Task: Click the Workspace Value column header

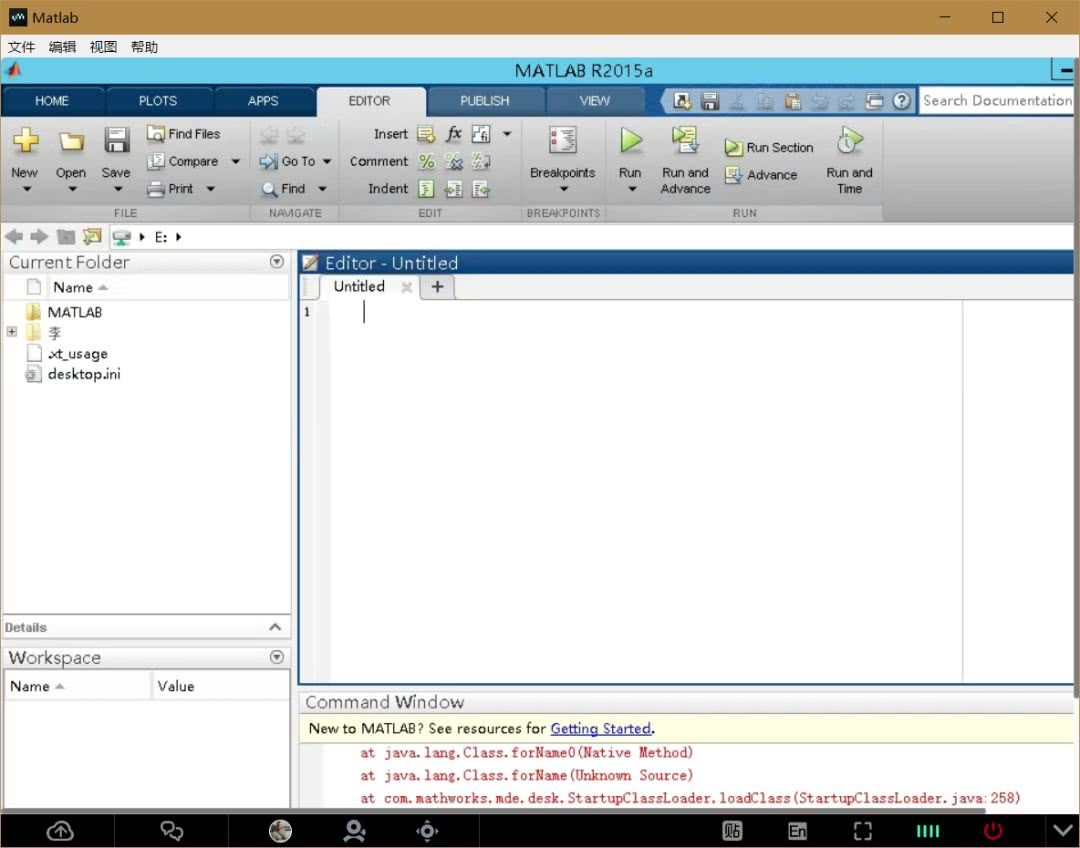Action: click(176, 686)
